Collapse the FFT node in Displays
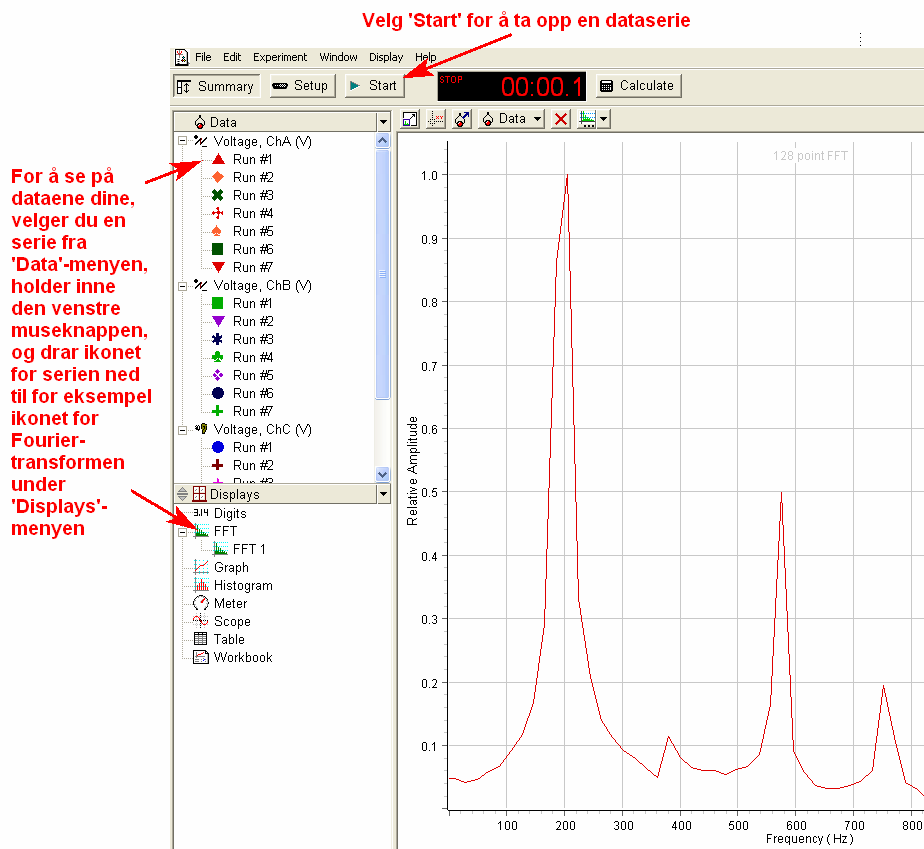Viewport: 924px width, 849px height. click(x=183, y=532)
